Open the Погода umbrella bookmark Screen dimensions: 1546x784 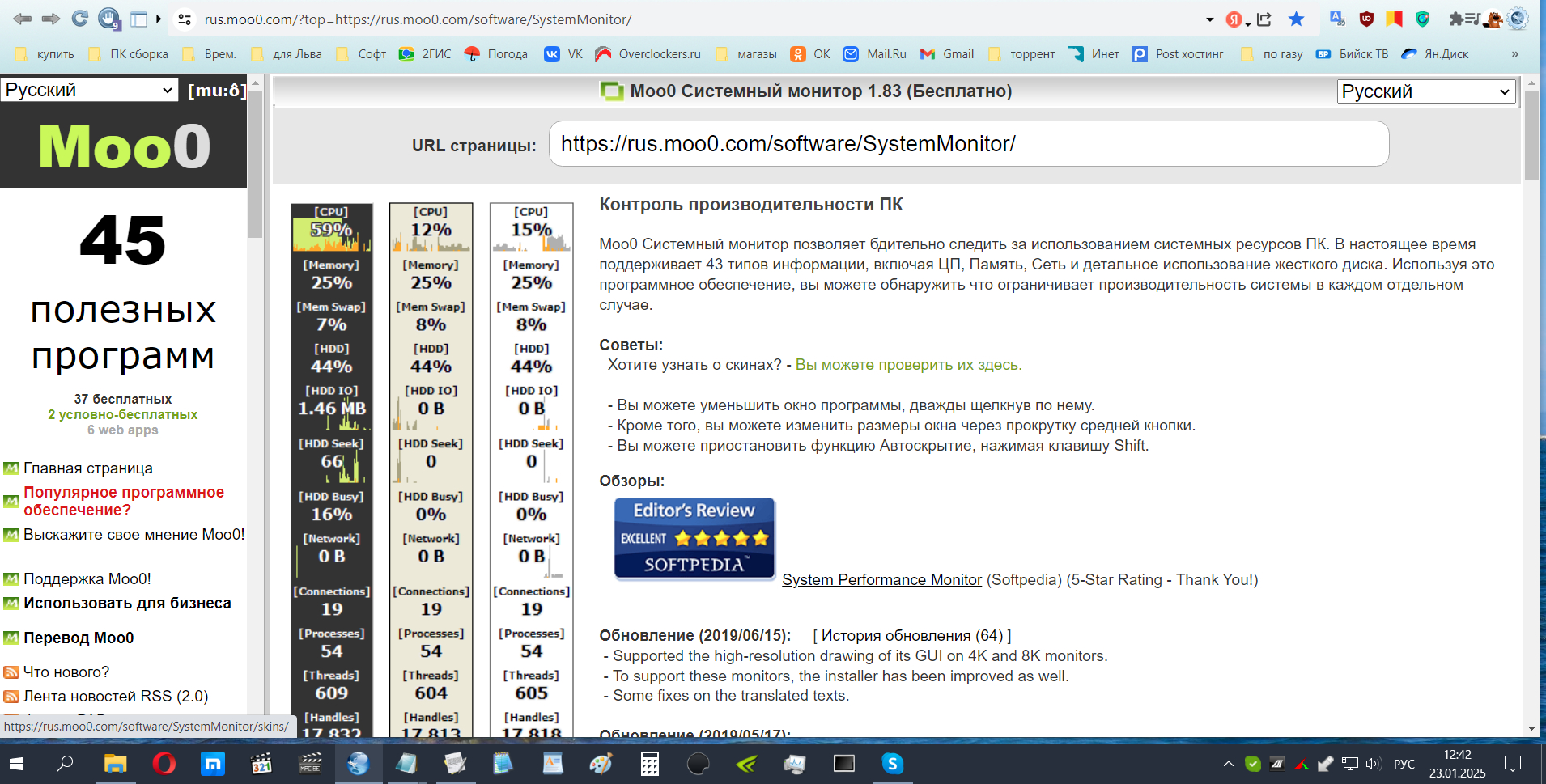tap(495, 54)
